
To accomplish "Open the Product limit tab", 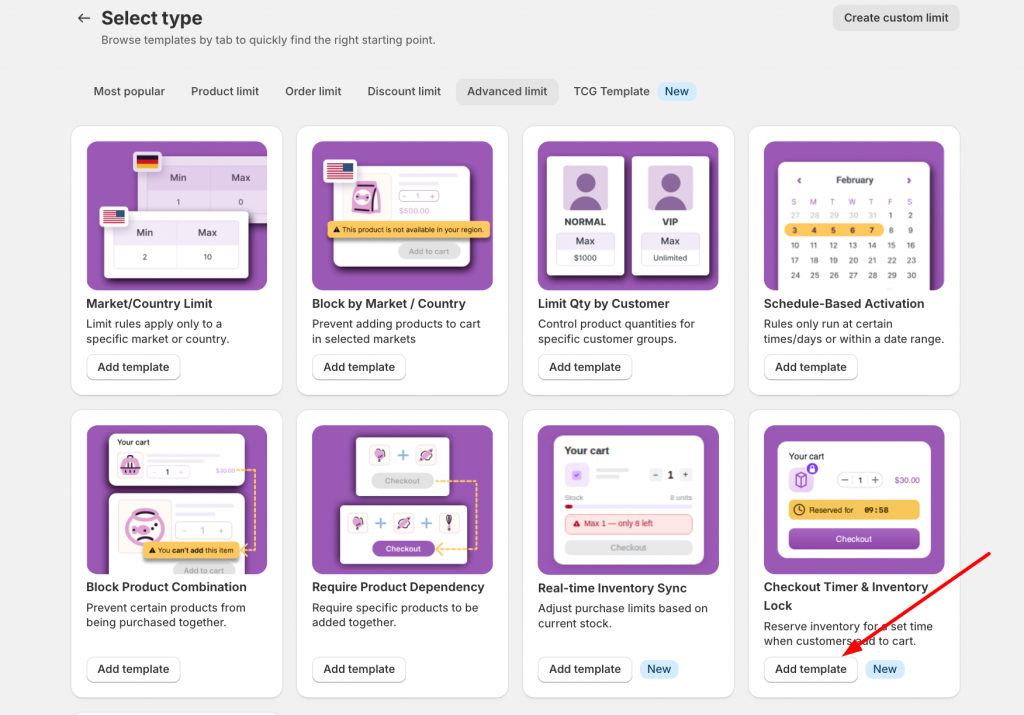I will [225, 91].
